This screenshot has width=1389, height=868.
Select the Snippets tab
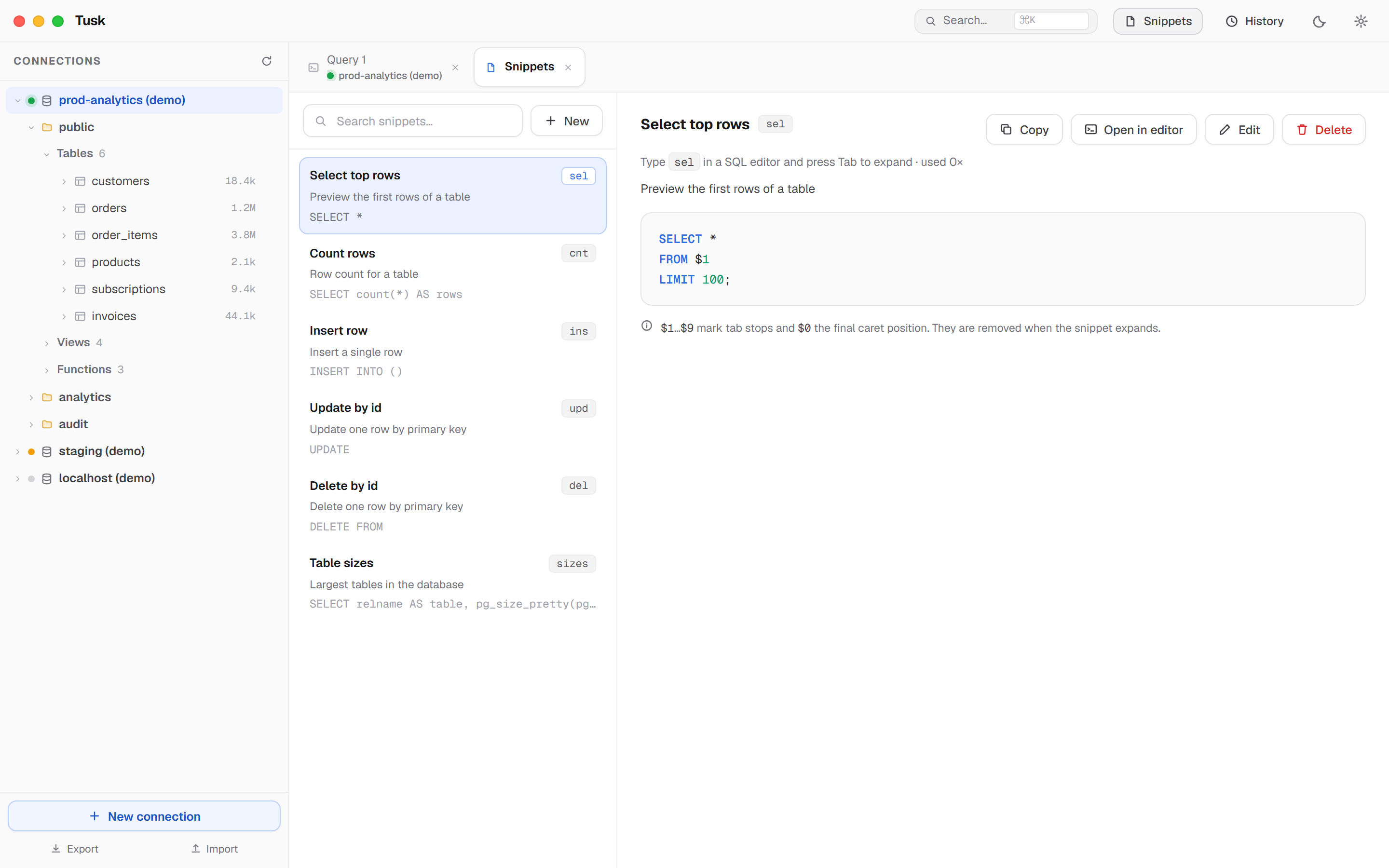coord(529,67)
